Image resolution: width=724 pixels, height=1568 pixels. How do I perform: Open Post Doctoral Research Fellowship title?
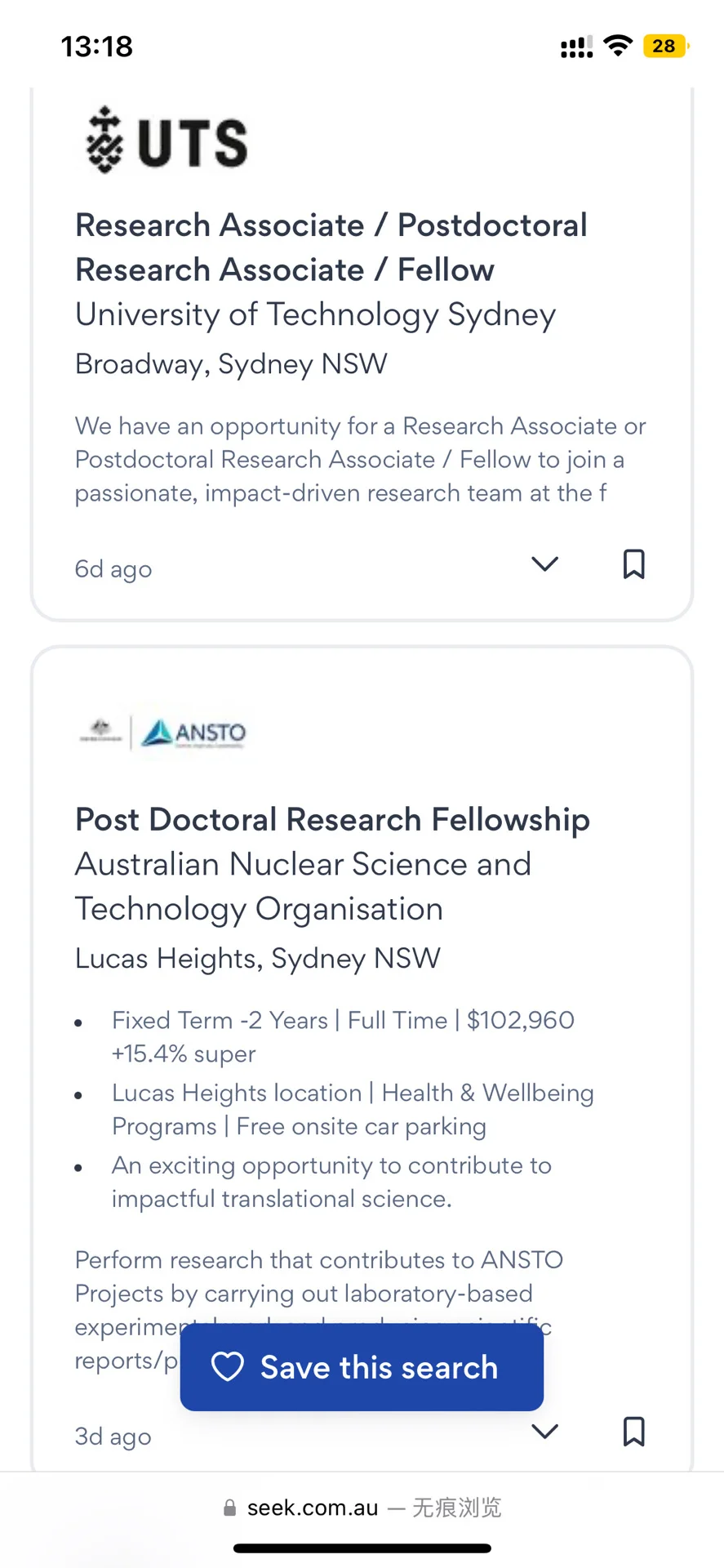coord(332,820)
